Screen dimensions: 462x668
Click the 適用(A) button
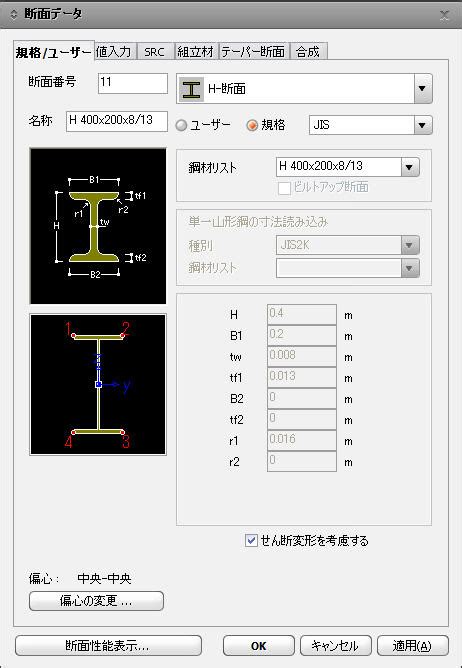tap(413, 646)
